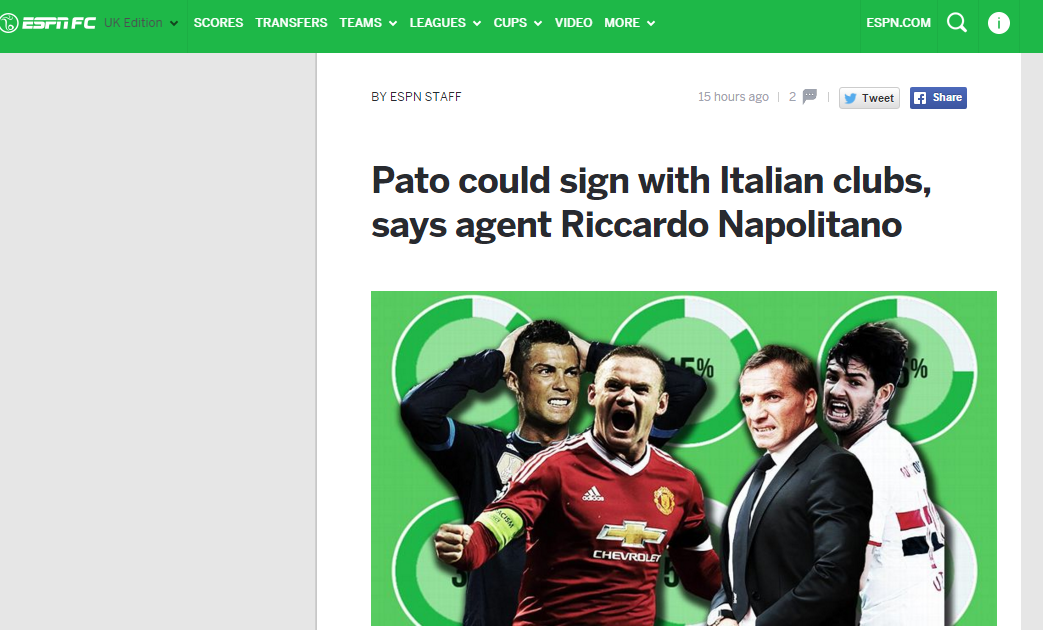Expand the UK Edition dropdown
The image size is (1043, 630).
pyautogui.click(x=141, y=23)
